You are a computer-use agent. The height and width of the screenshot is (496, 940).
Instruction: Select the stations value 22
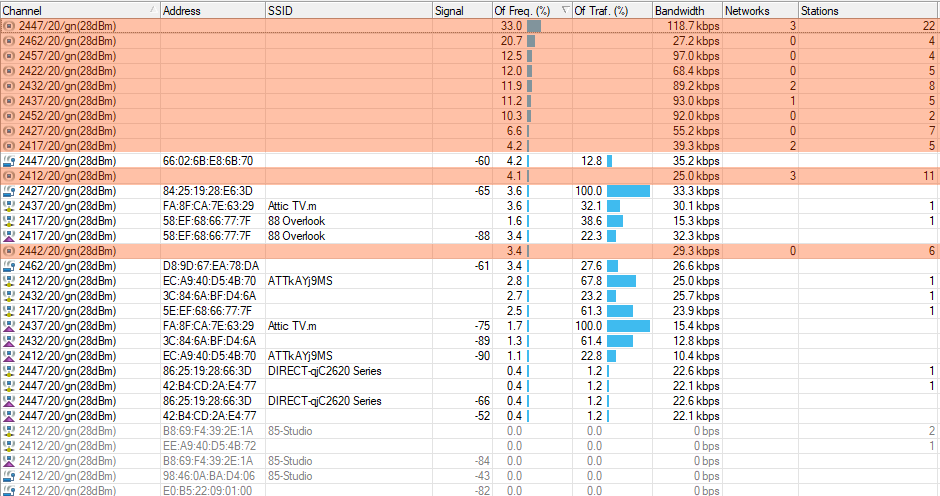929,26
